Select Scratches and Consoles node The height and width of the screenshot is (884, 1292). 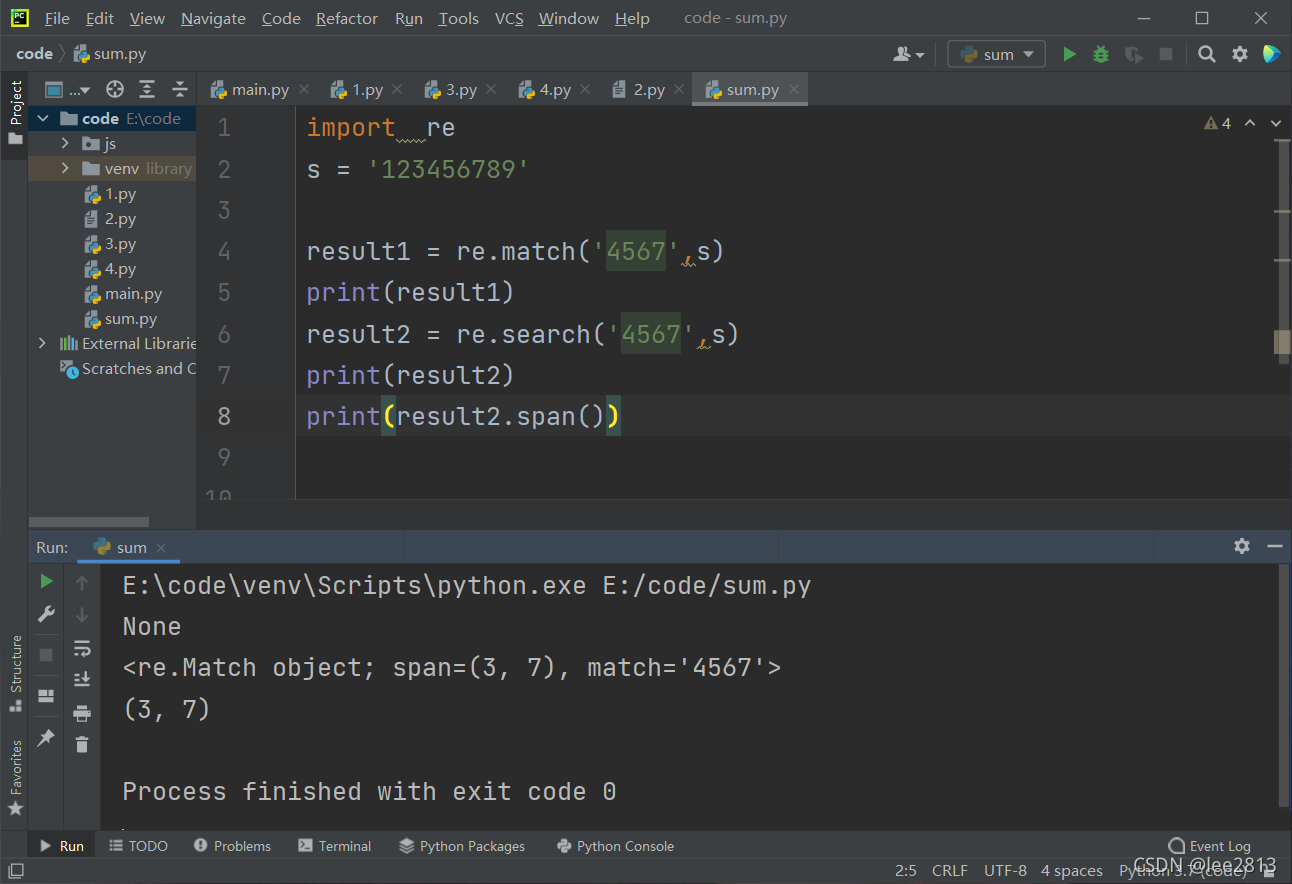(128, 368)
